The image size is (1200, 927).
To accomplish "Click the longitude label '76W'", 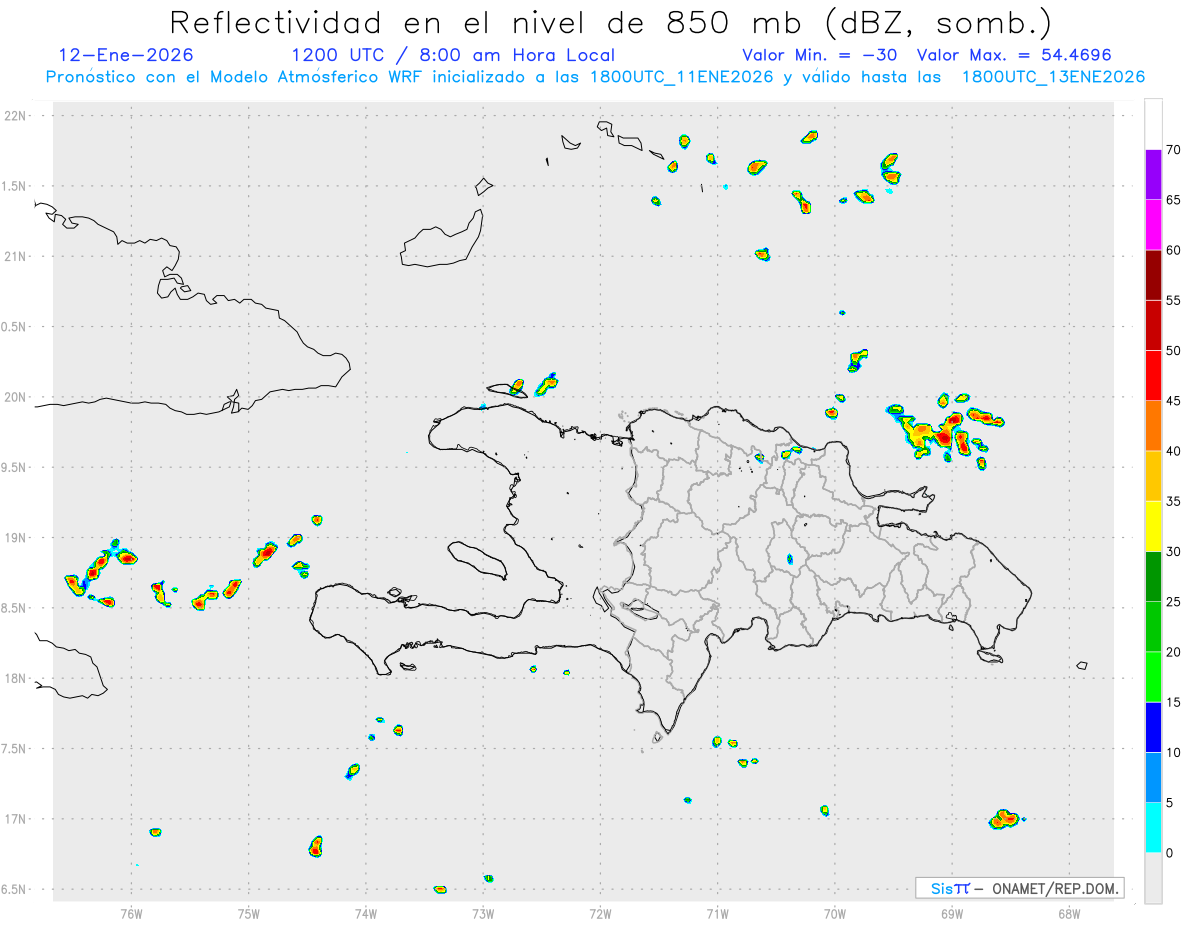I will (x=131, y=913).
